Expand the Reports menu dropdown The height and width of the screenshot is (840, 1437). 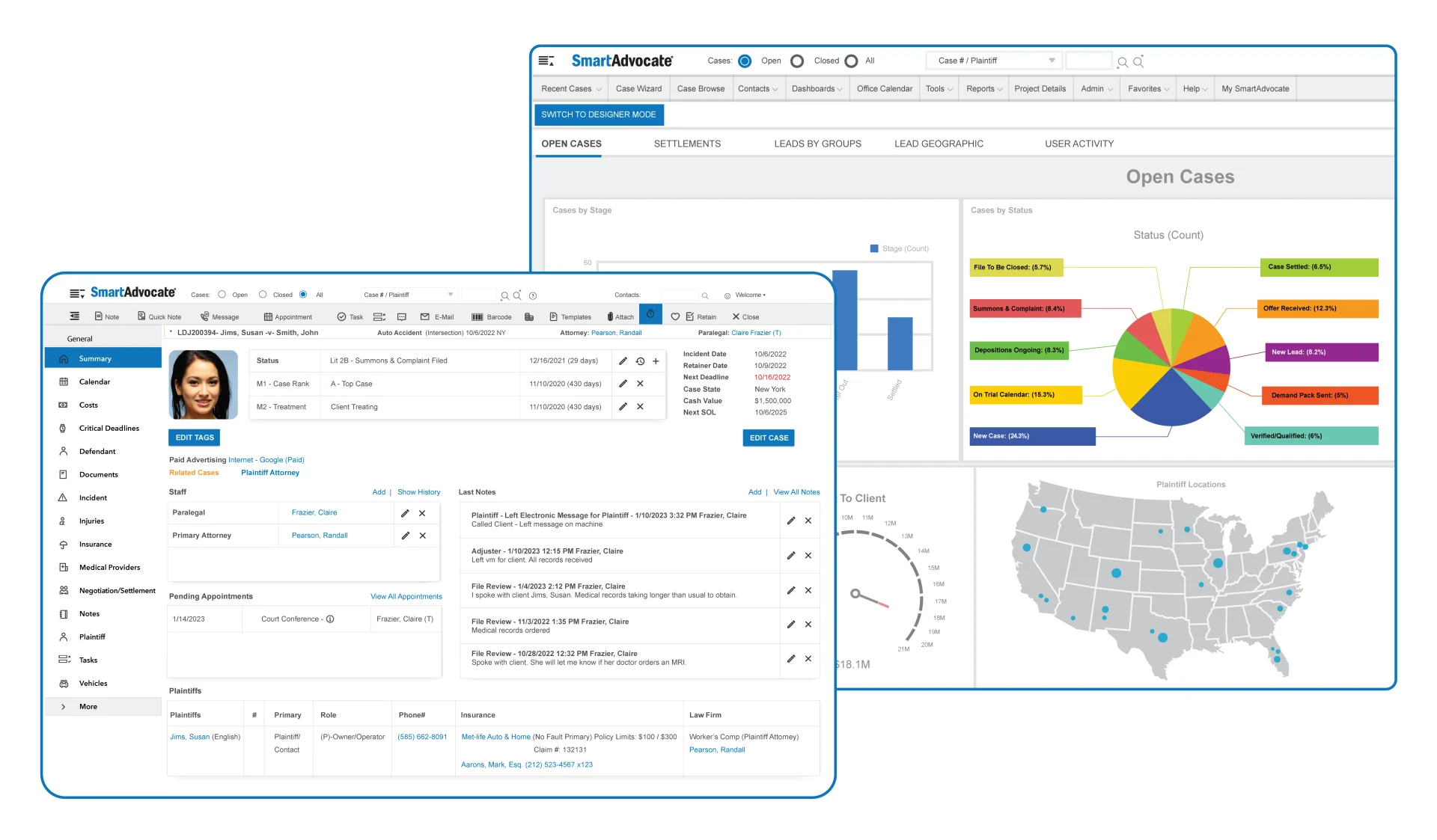point(983,89)
